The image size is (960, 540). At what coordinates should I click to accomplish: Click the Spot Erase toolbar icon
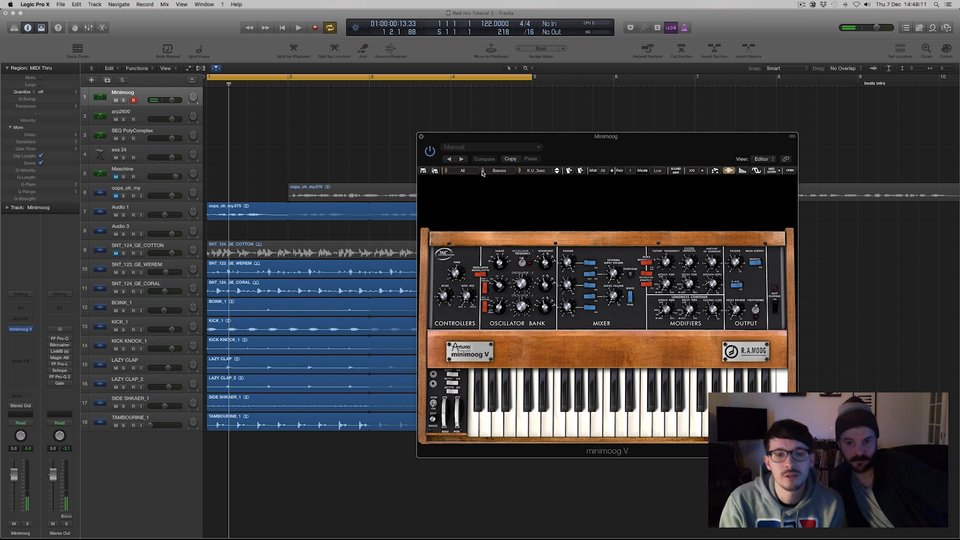pos(199,48)
